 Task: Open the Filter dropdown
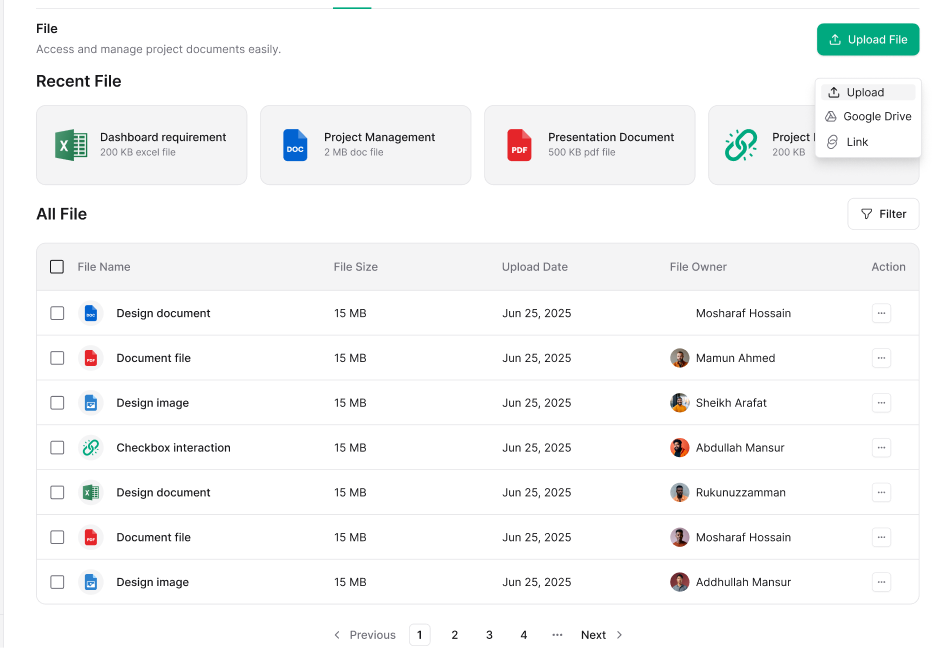(883, 213)
